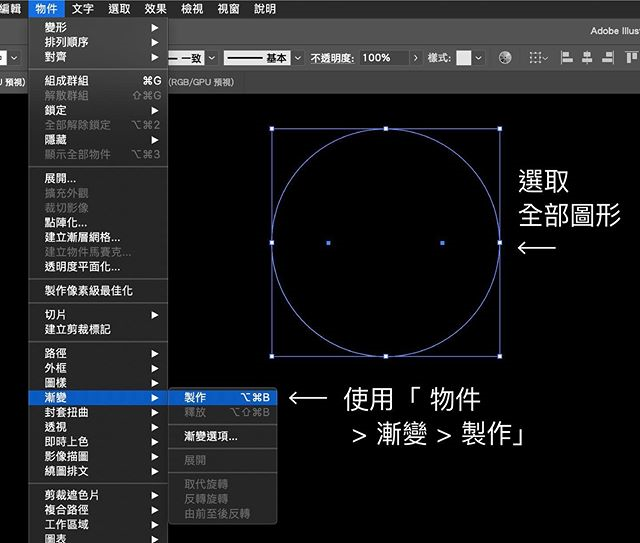
Task: Choose 製作像素級最佳化
Action: coord(98,291)
